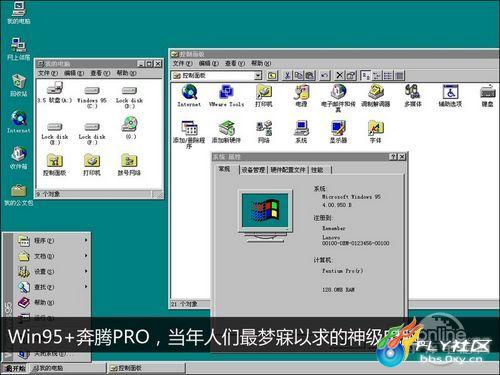Open the VMware Tools control panel icon
The image size is (500, 375).
227,95
